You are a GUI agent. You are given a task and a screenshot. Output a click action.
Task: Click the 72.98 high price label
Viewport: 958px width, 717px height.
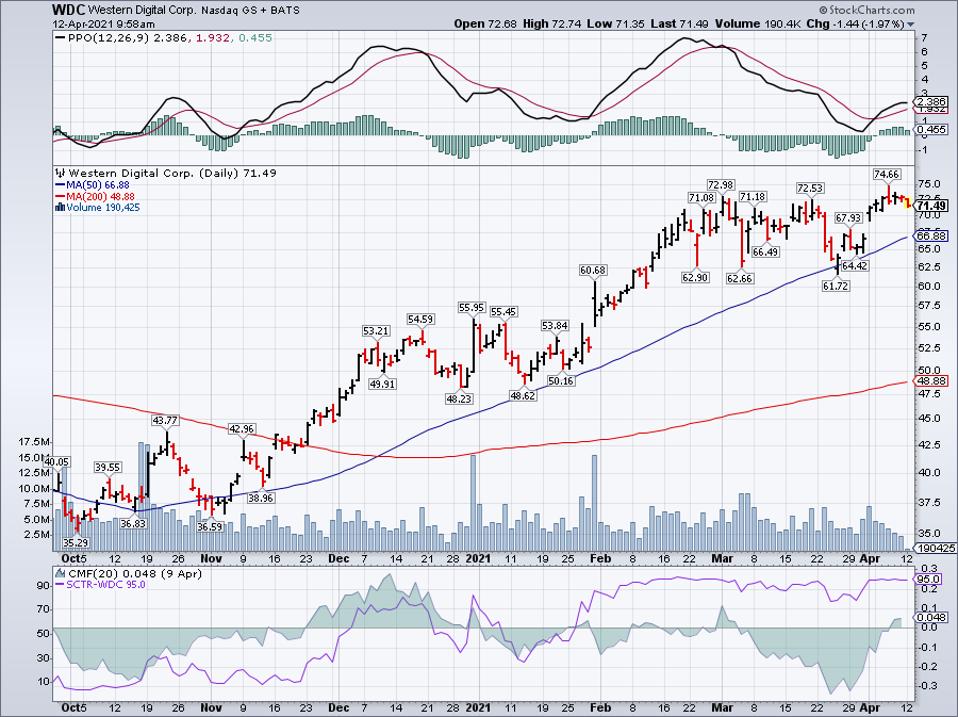[721, 184]
